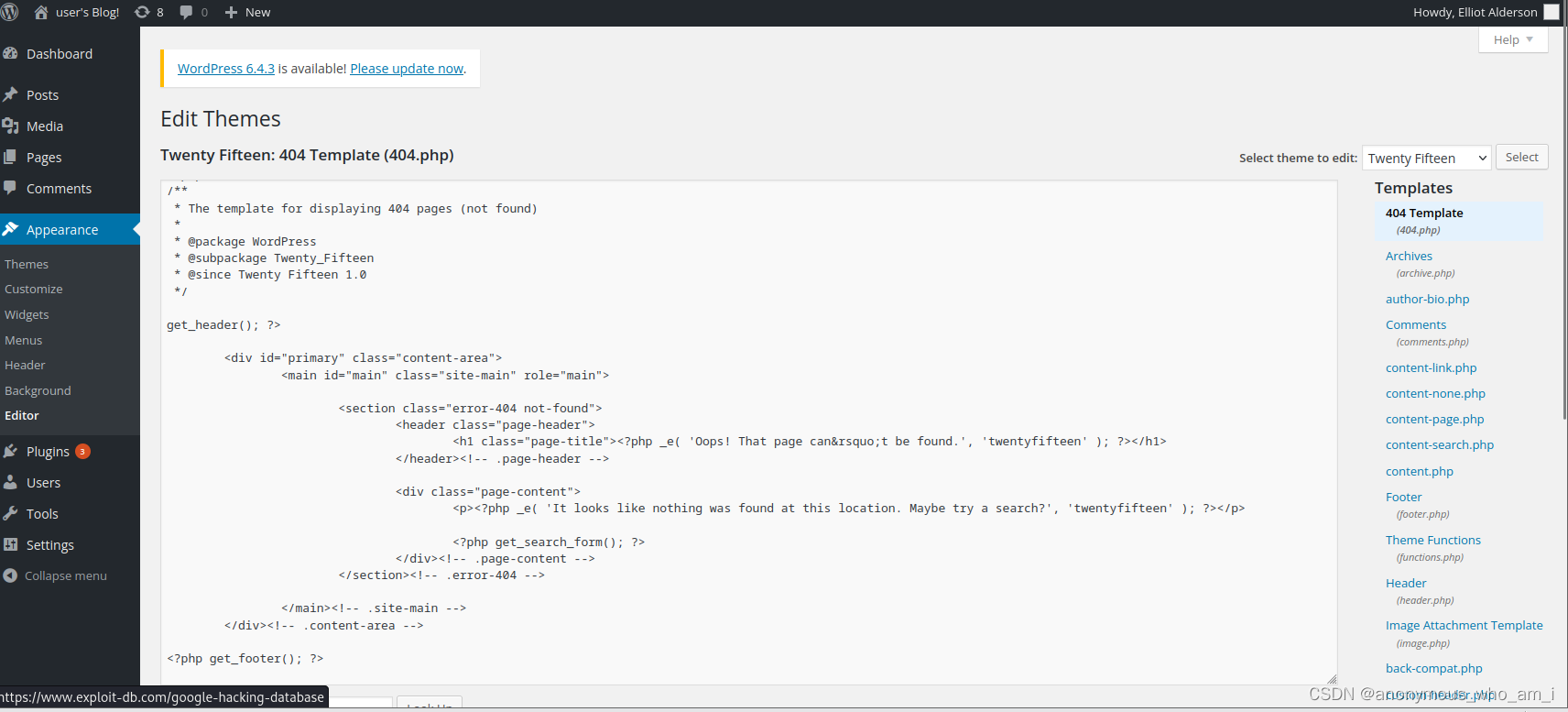Click the plus icon beside New
This screenshot has height=712, width=1568.
click(x=231, y=12)
